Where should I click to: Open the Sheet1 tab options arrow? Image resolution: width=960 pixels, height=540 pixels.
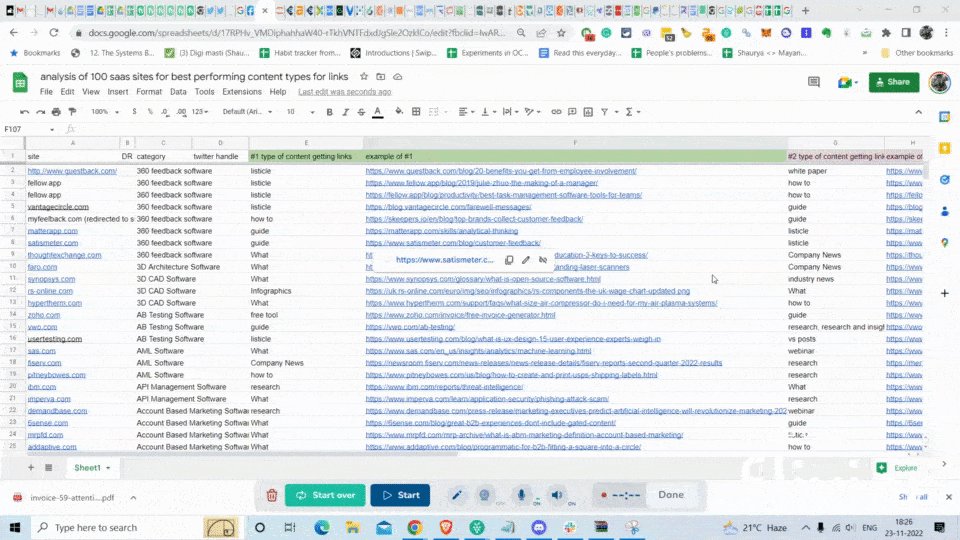tap(108, 468)
